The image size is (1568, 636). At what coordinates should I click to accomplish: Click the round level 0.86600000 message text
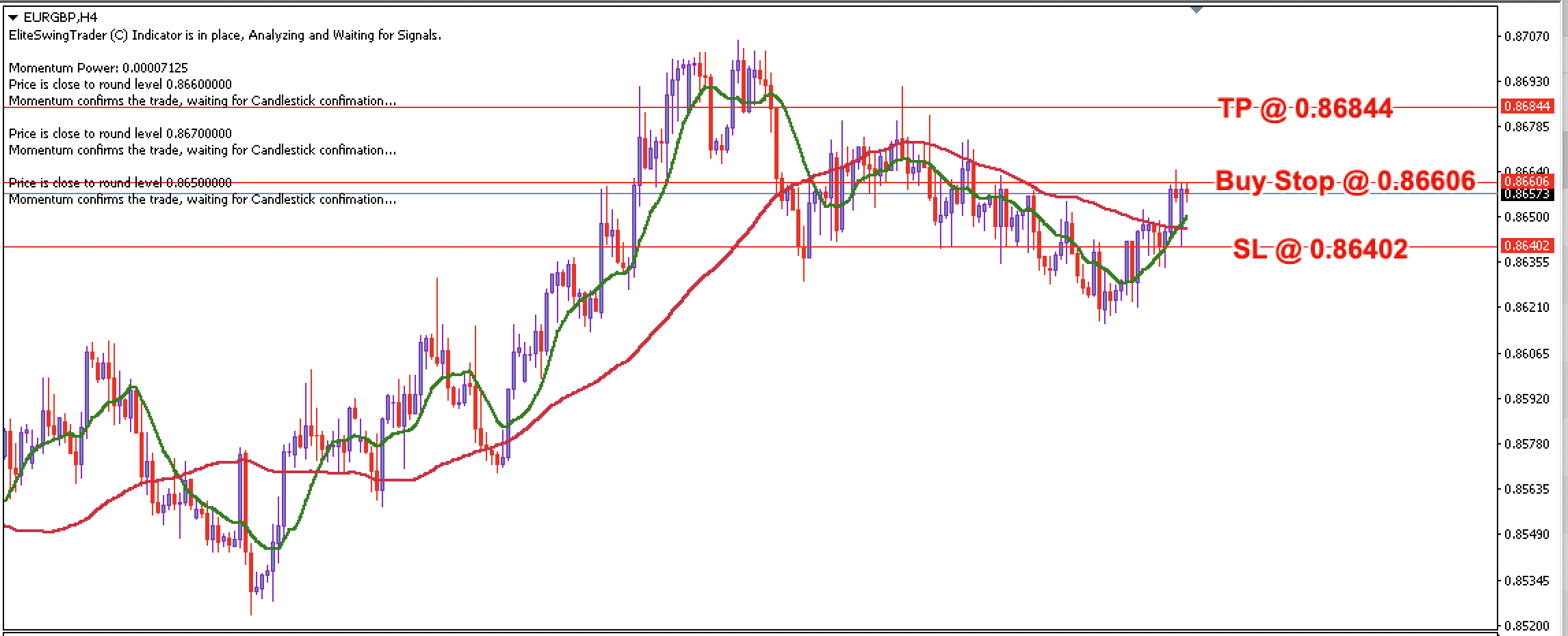pyautogui.click(x=120, y=84)
